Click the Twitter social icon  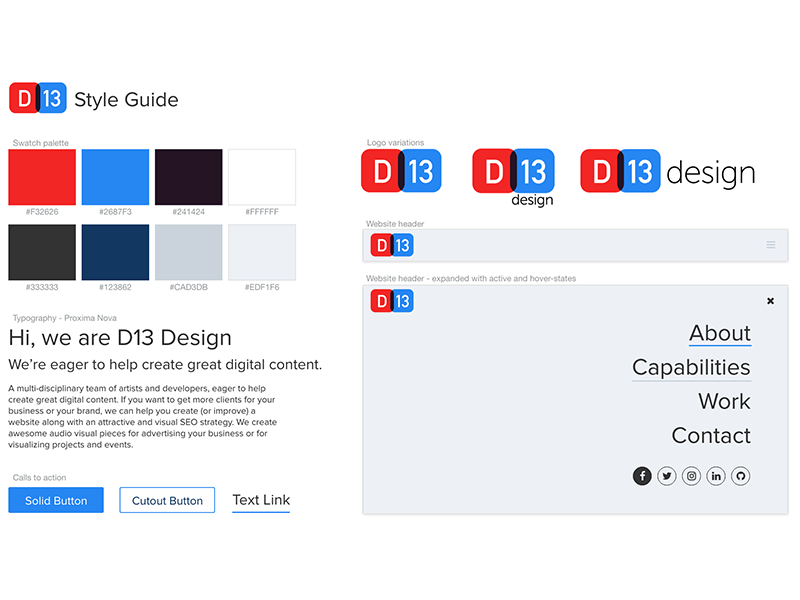tap(667, 476)
